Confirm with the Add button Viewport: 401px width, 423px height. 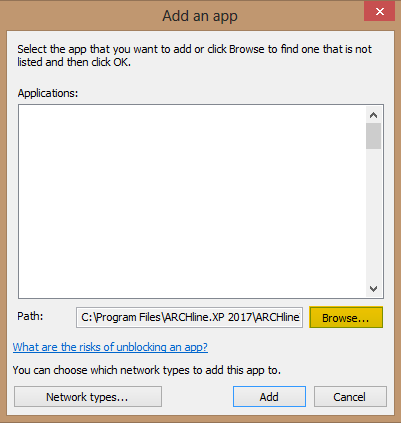click(269, 397)
